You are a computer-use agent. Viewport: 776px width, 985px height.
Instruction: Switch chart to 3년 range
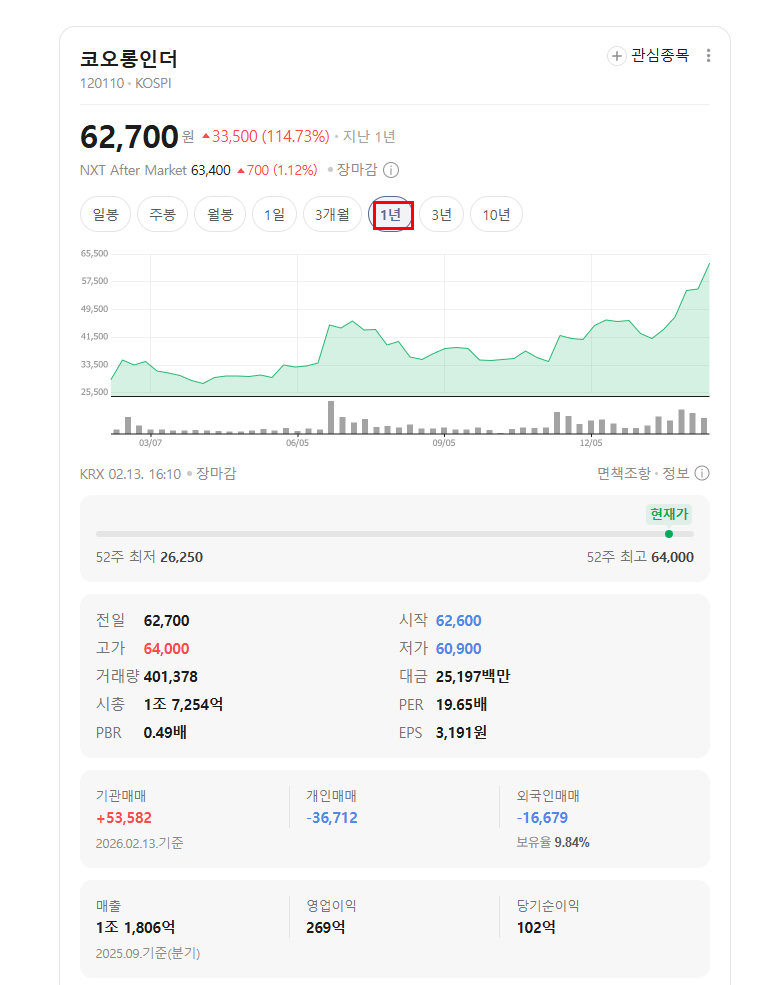pos(441,215)
